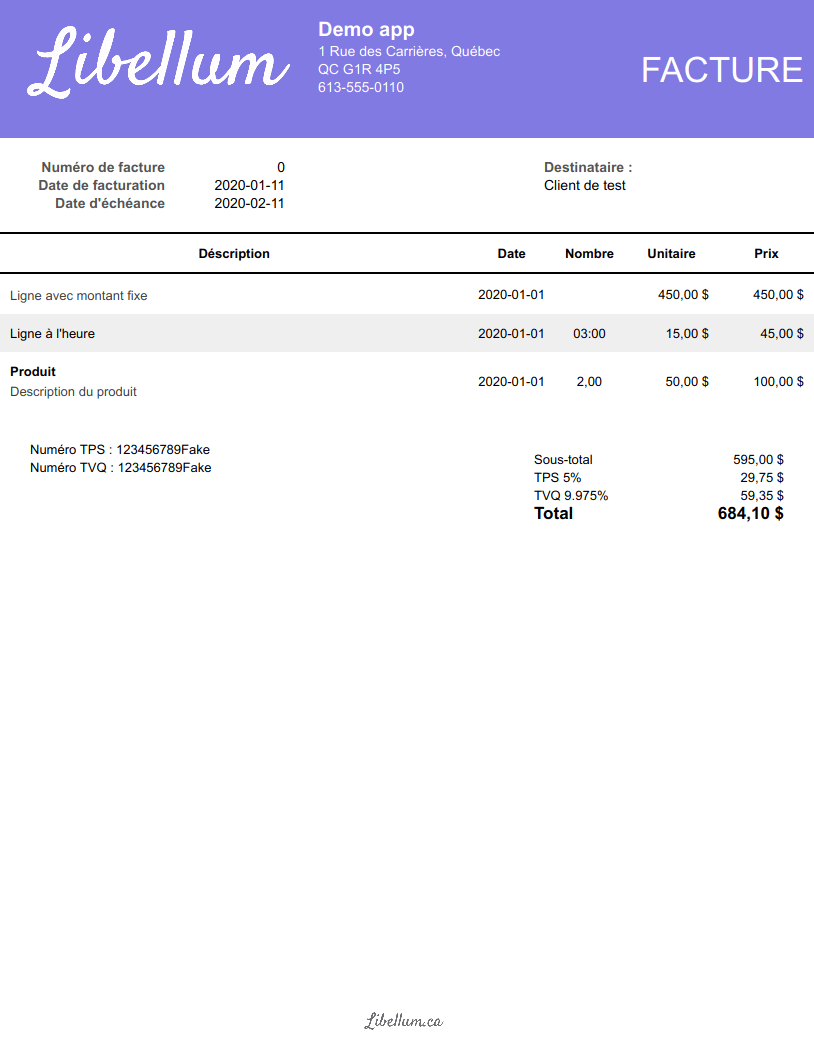
Task: Click the phone number 613-555-0110
Action: (x=361, y=87)
